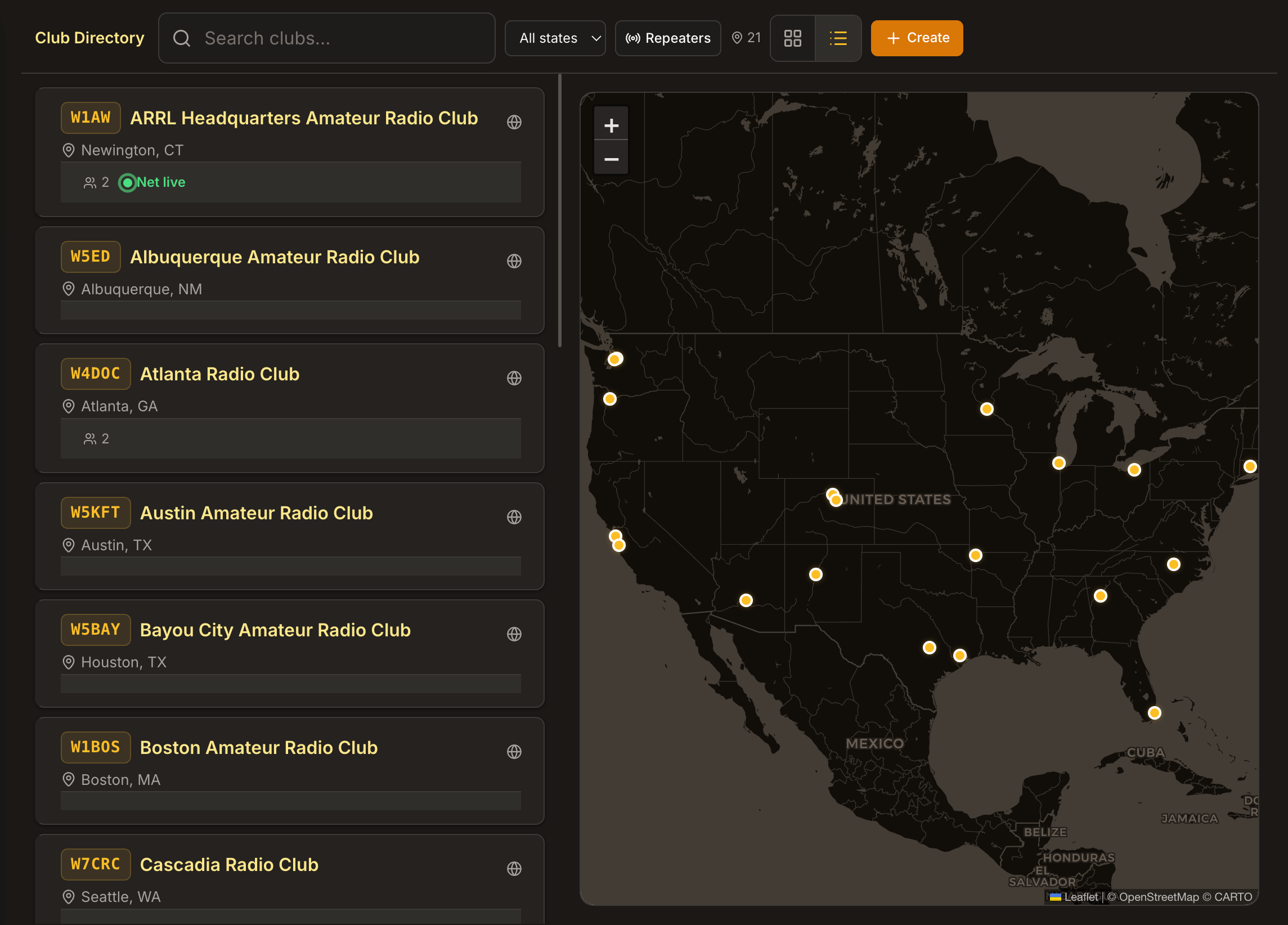Select the Albuquerque map marker in New Mexico

pos(815,574)
